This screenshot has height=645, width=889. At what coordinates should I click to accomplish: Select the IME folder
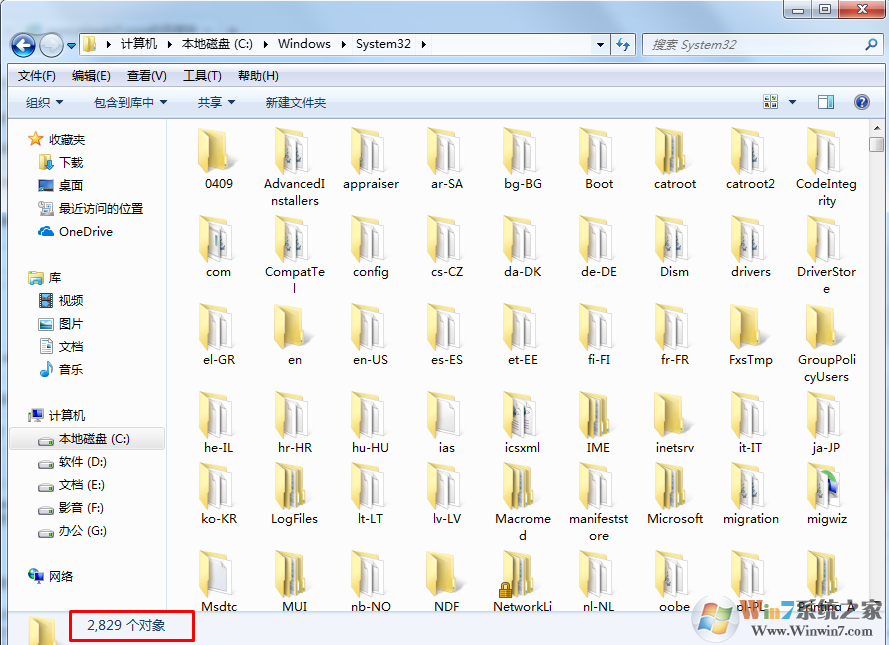599,423
